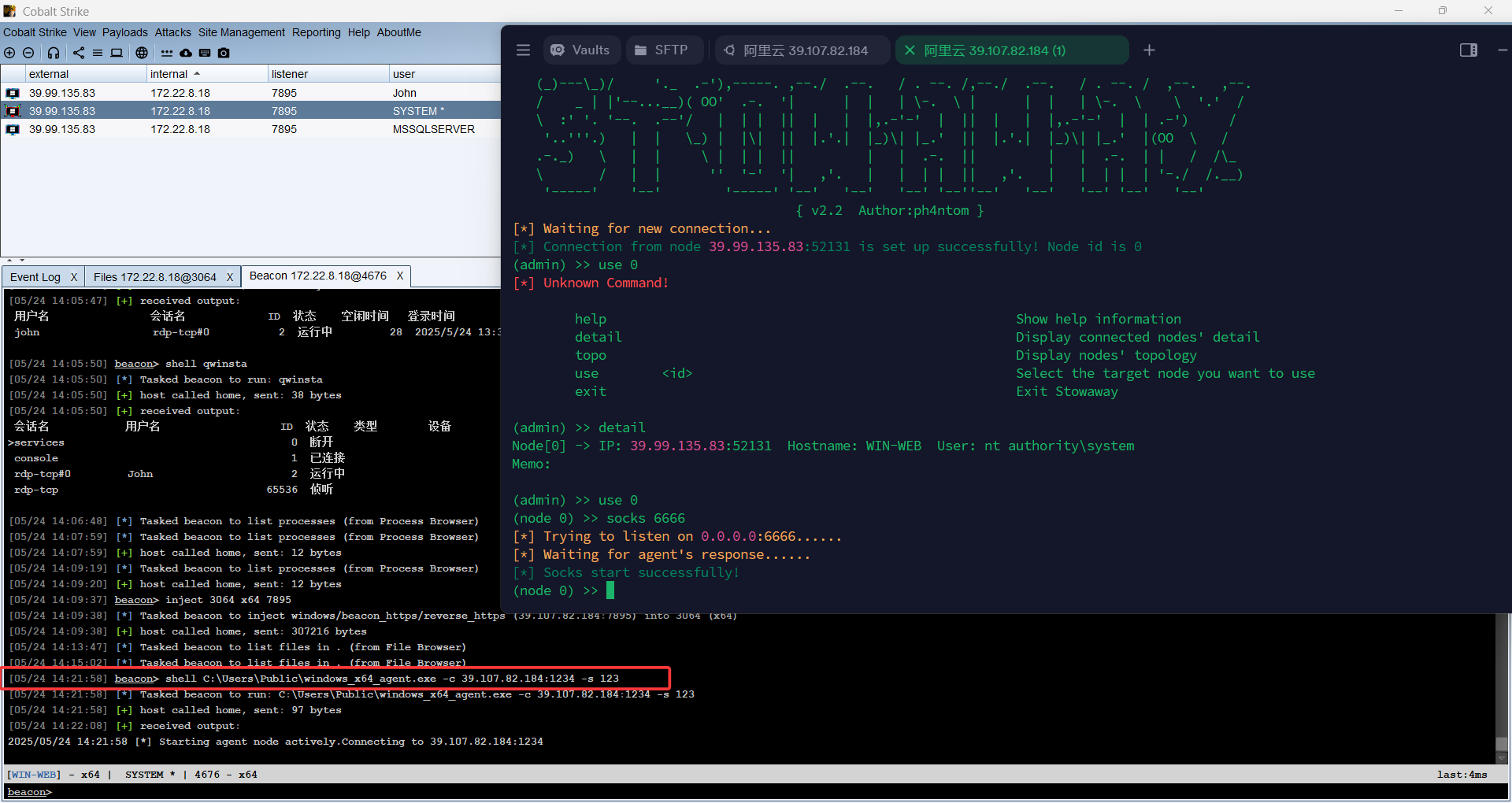Switch to session table view icon

(98, 53)
